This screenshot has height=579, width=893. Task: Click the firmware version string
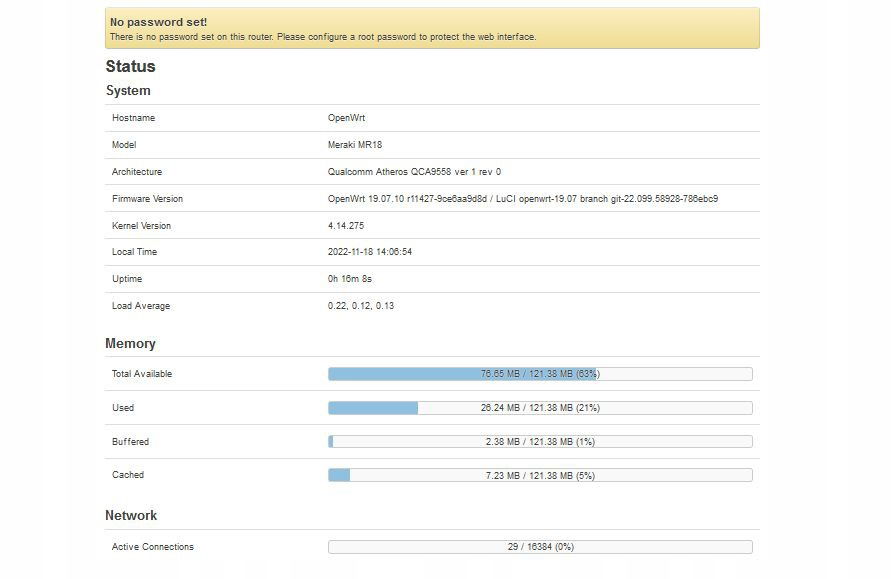[x=523, y=199]
